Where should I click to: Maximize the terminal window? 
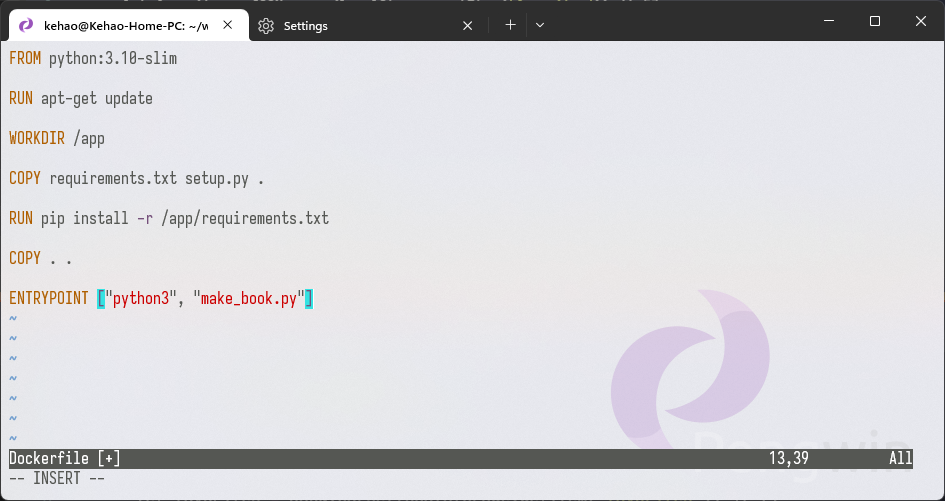[x=875, y=21]
